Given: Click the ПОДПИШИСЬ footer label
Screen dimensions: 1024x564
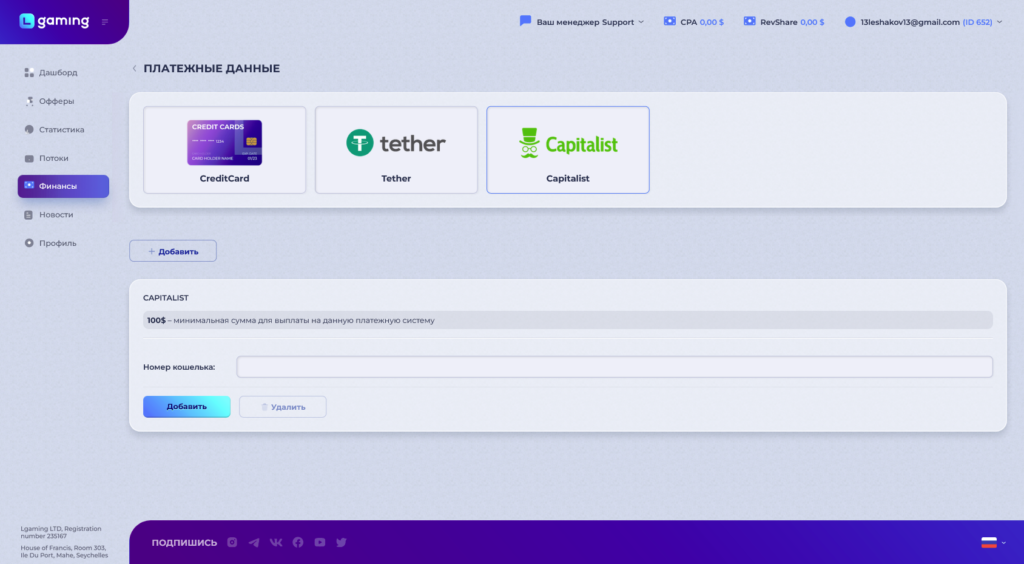Looking at the screenshot, I should (184, 542).
